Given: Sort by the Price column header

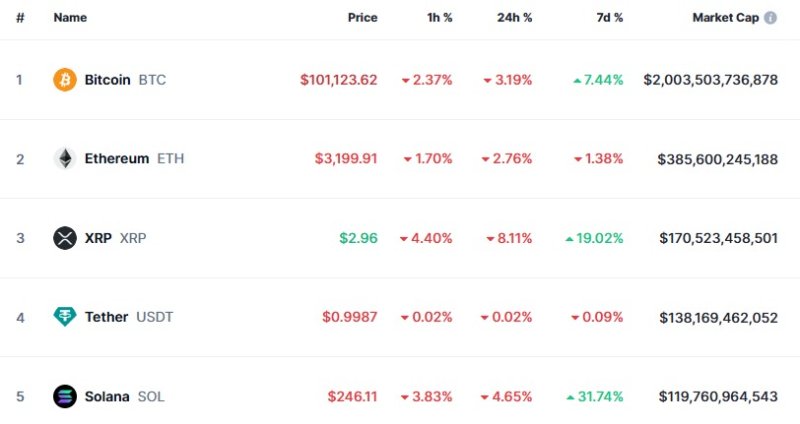Looking at the screenshot, I should pyautogui.click(x=362, y=18).
